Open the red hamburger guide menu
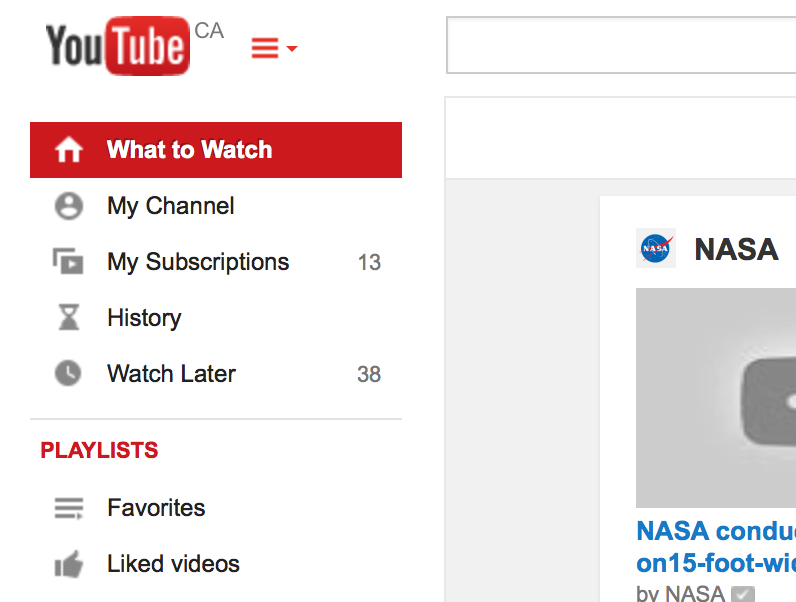796x602 pixels. 274,48
